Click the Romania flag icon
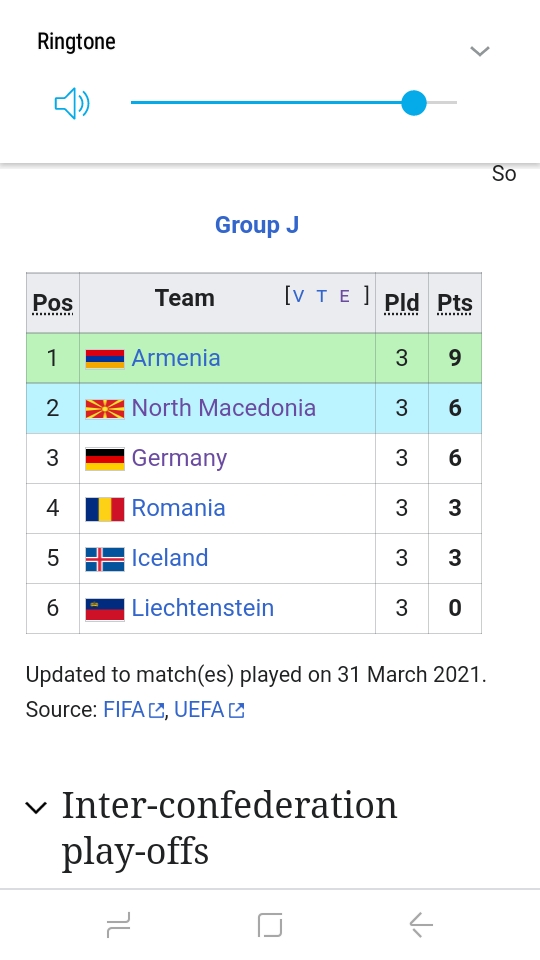Image resolution: width=540 pixels, height=960 pixels. 105,509
